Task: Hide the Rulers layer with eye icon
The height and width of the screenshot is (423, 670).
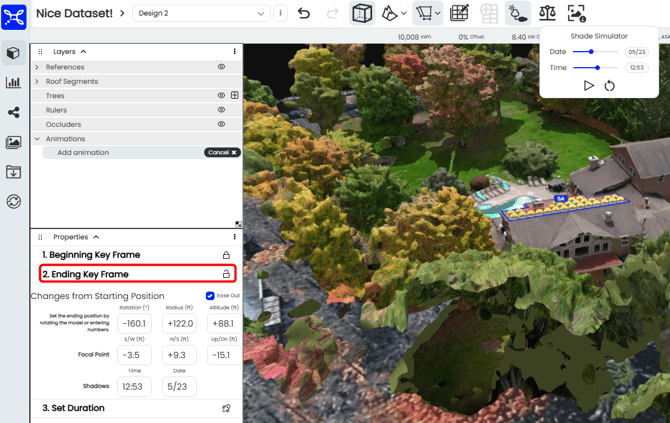Action: tap(221, 110)
